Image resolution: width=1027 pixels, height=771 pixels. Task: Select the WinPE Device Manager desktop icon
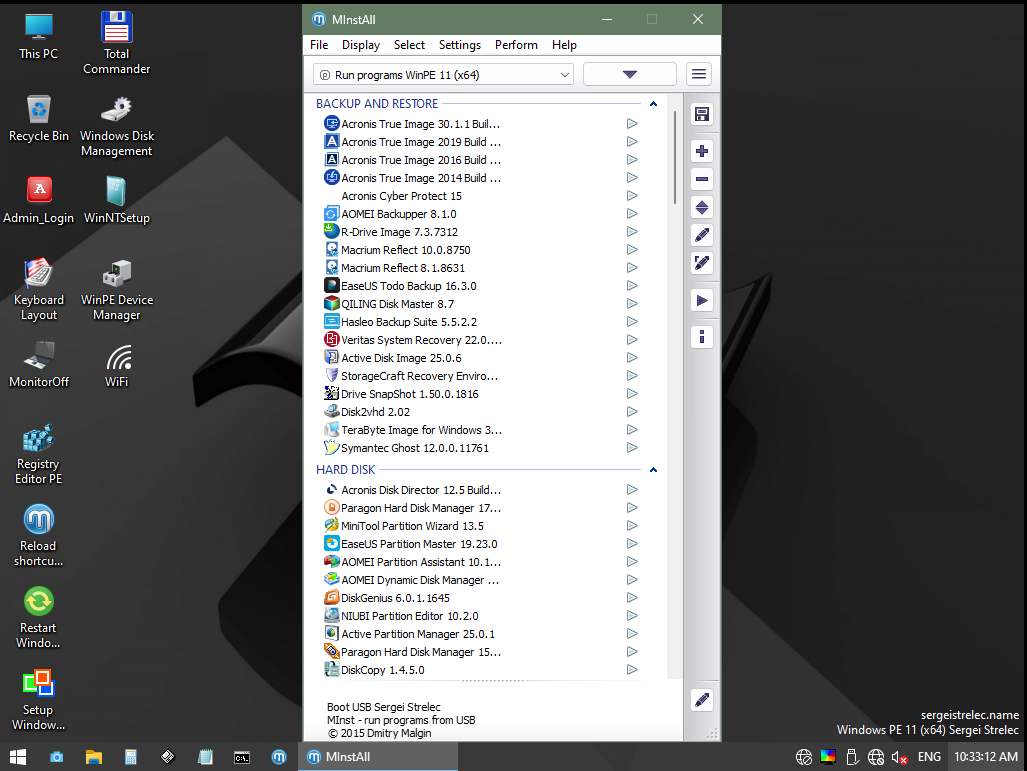117,290
